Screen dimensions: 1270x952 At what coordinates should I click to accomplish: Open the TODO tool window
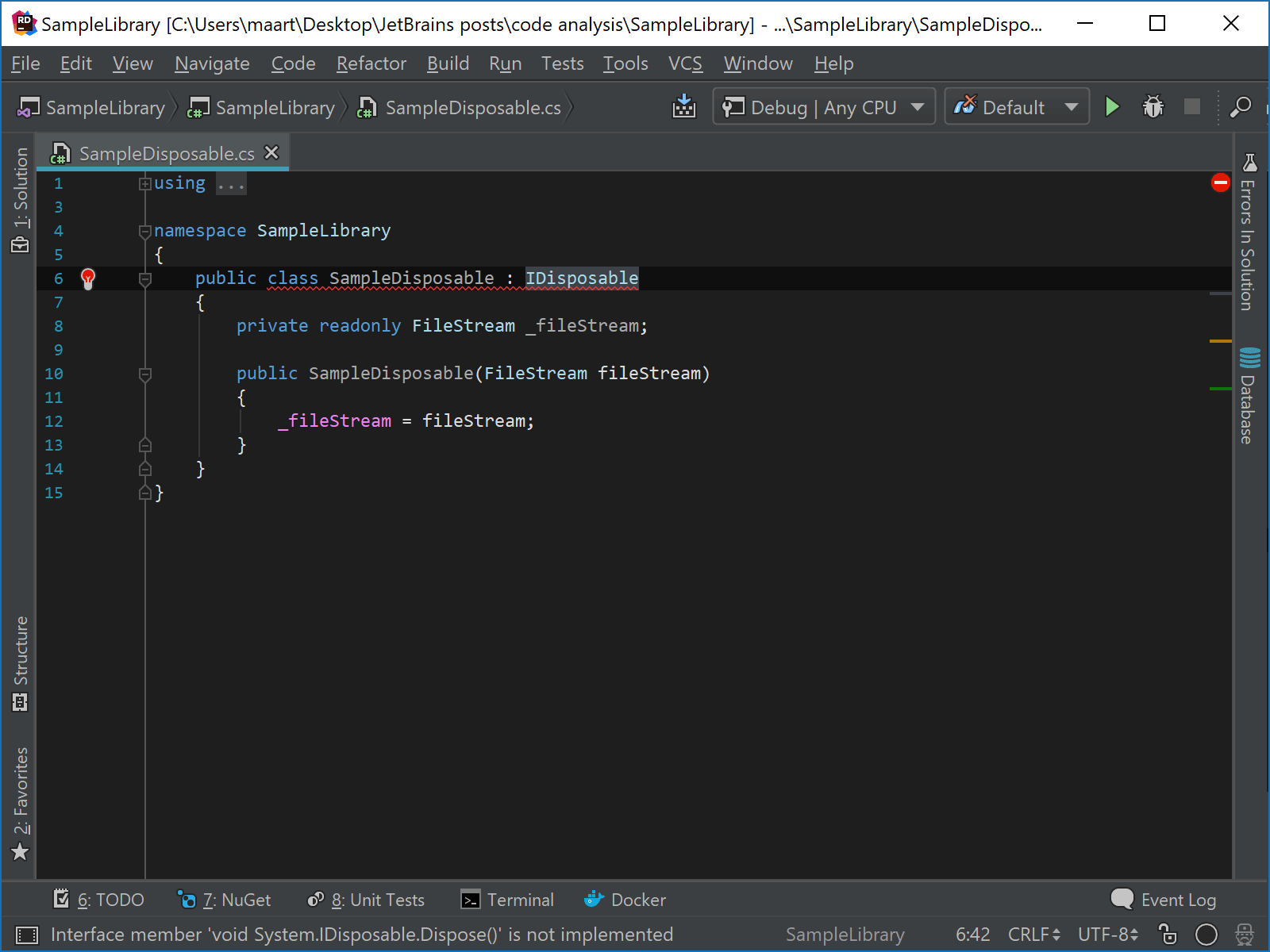click(98, 900)
